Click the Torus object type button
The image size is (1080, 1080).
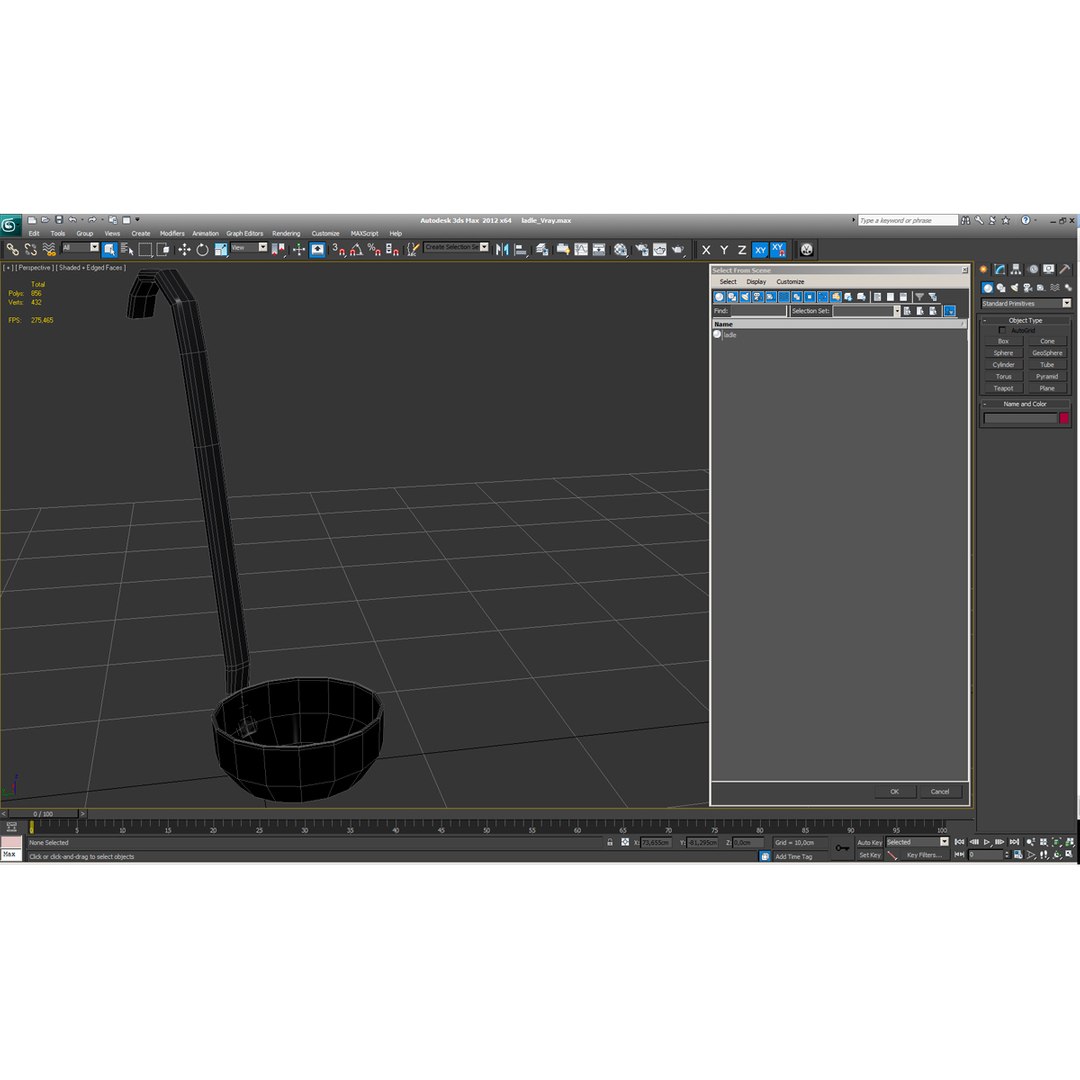(1003, 377)
